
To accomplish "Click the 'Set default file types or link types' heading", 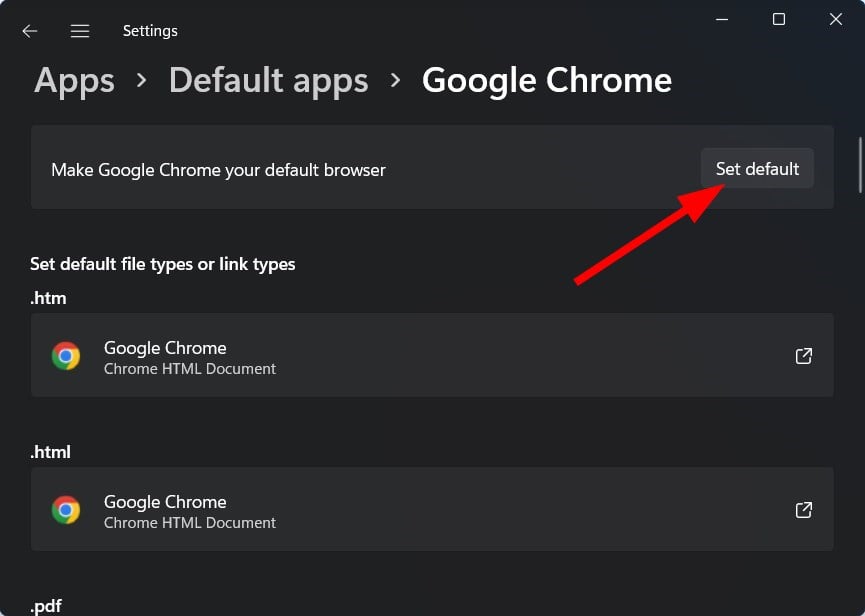I will 163,264.
